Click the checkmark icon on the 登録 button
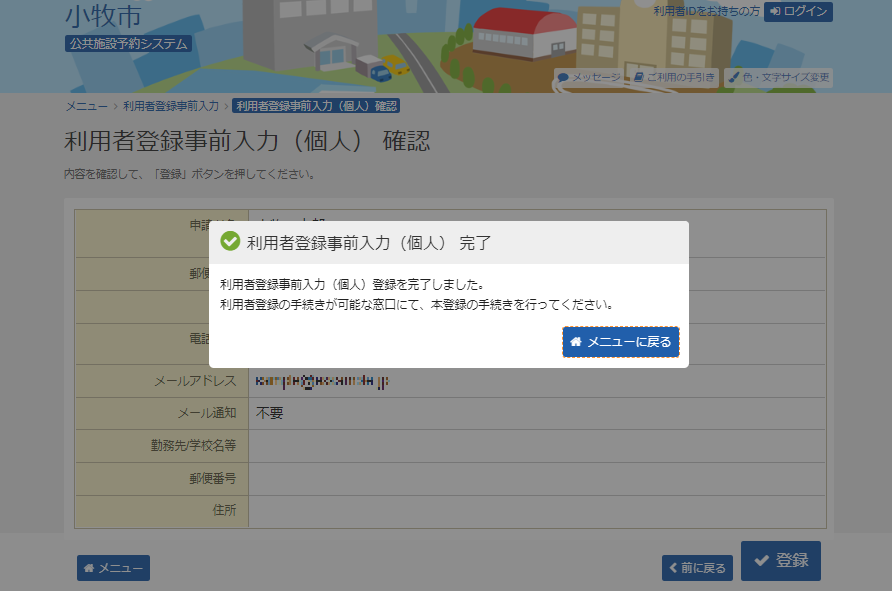The image size is (892, 591). 761,561
